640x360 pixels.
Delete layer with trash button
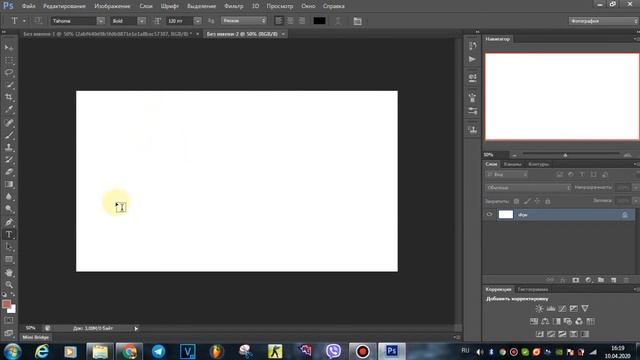pos(626,280)
